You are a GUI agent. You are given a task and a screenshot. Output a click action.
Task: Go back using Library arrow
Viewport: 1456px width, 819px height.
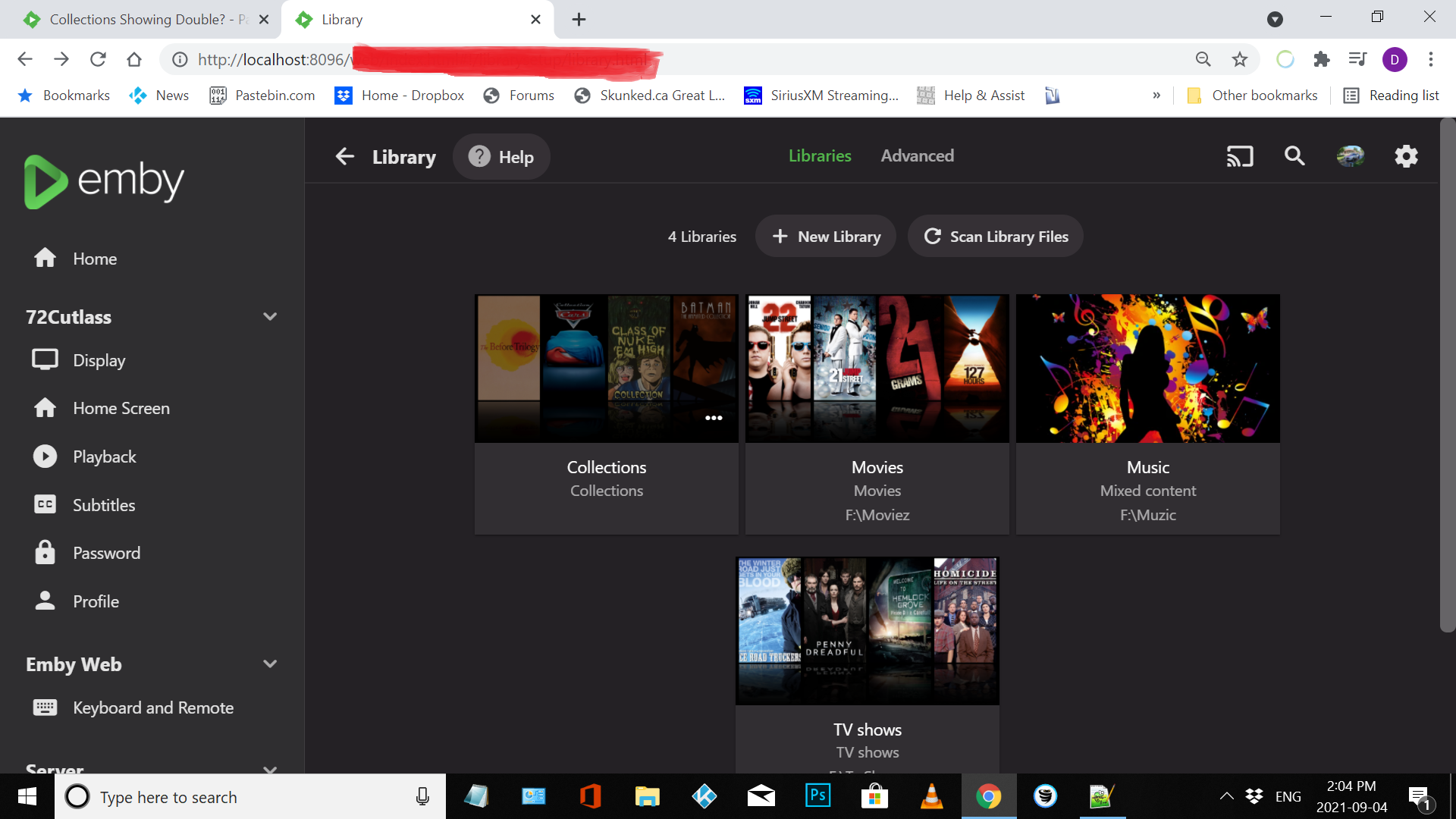[345, 157]
